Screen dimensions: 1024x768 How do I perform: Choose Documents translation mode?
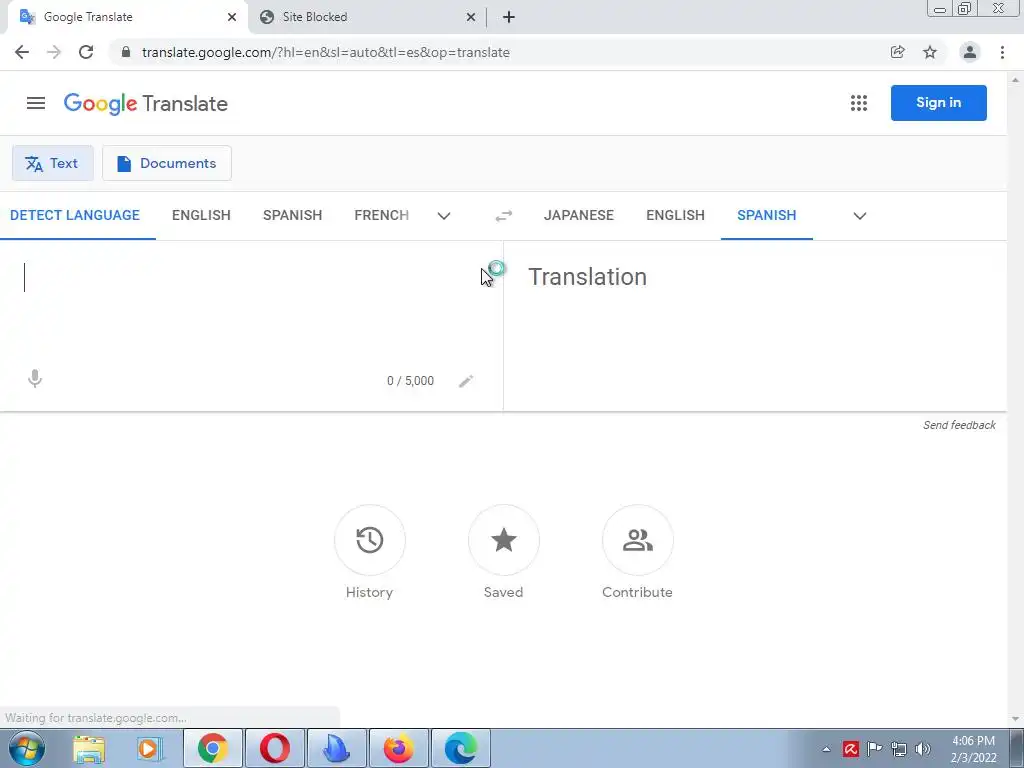167,163
